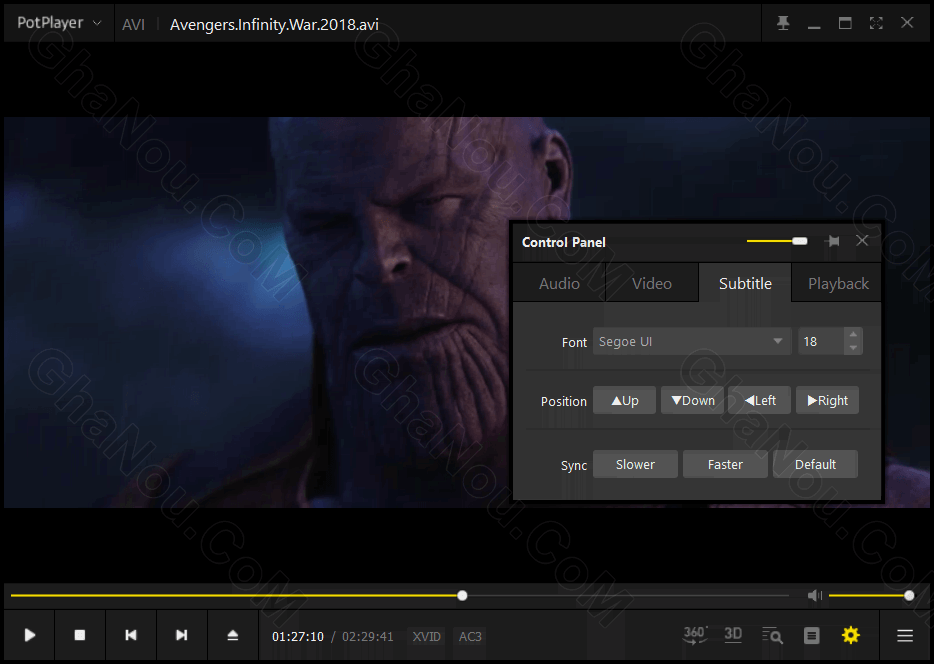Move subtitle position Down

tap(692, 400)
